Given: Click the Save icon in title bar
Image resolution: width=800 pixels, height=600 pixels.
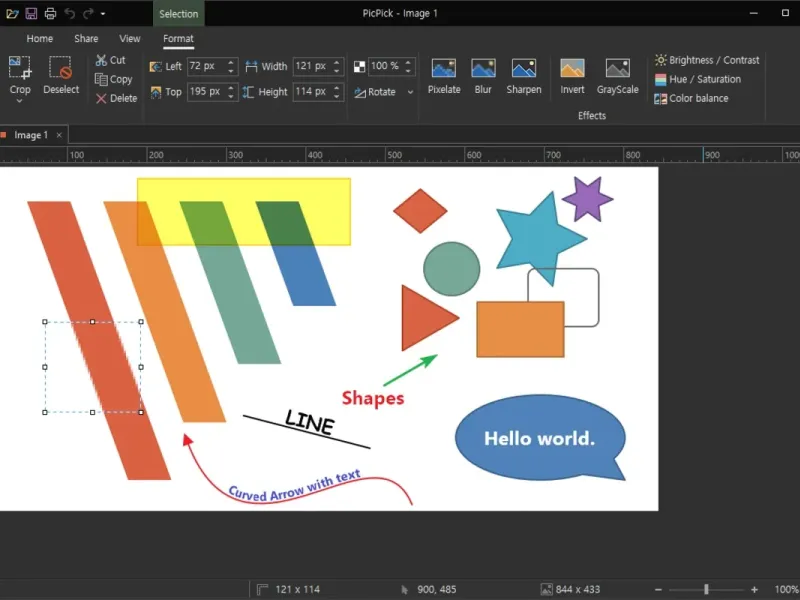Looking at the screenshot, I should pos(31,14).
